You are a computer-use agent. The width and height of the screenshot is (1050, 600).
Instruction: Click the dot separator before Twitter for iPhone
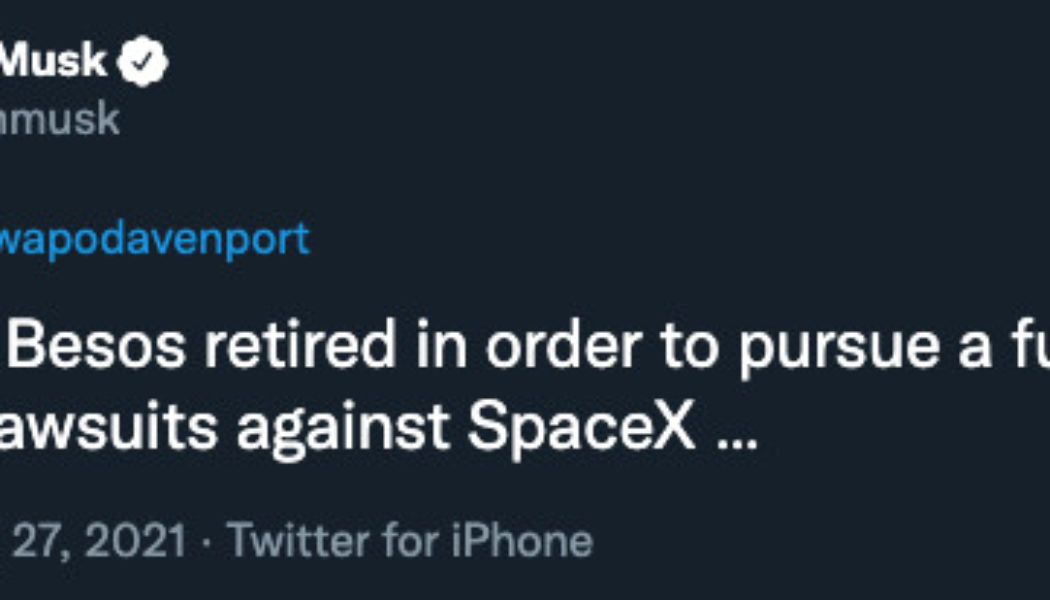tap(205, 540)
